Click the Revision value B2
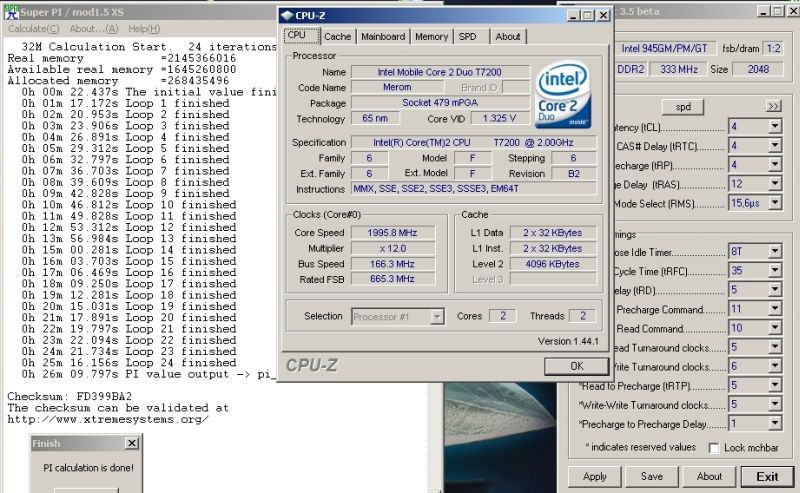Image resolution: width=800 pixels, height=493 pixels. (x=573, y=174)
